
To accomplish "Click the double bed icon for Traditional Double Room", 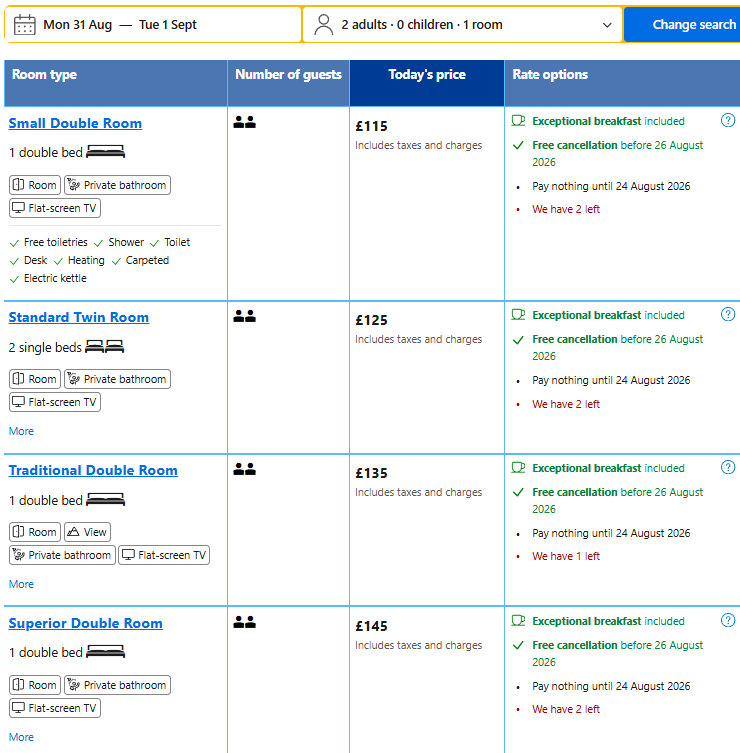I will pos(105,499).
